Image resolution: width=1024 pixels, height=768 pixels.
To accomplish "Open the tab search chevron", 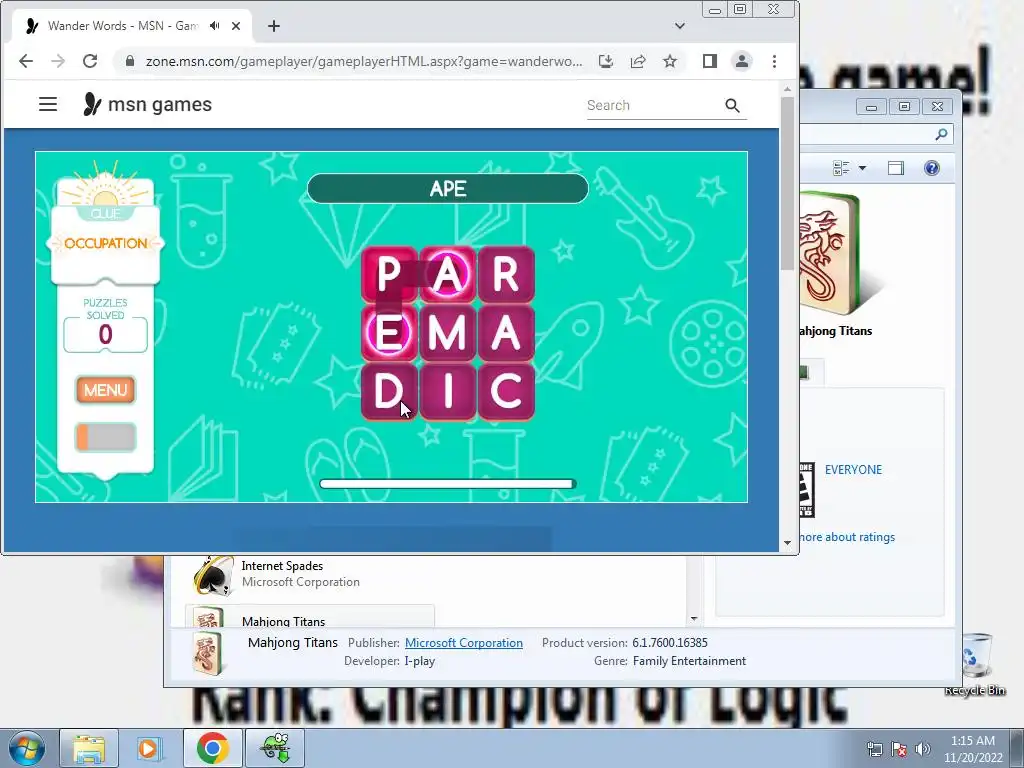I will pyautogui.click(x=680, y=25).
